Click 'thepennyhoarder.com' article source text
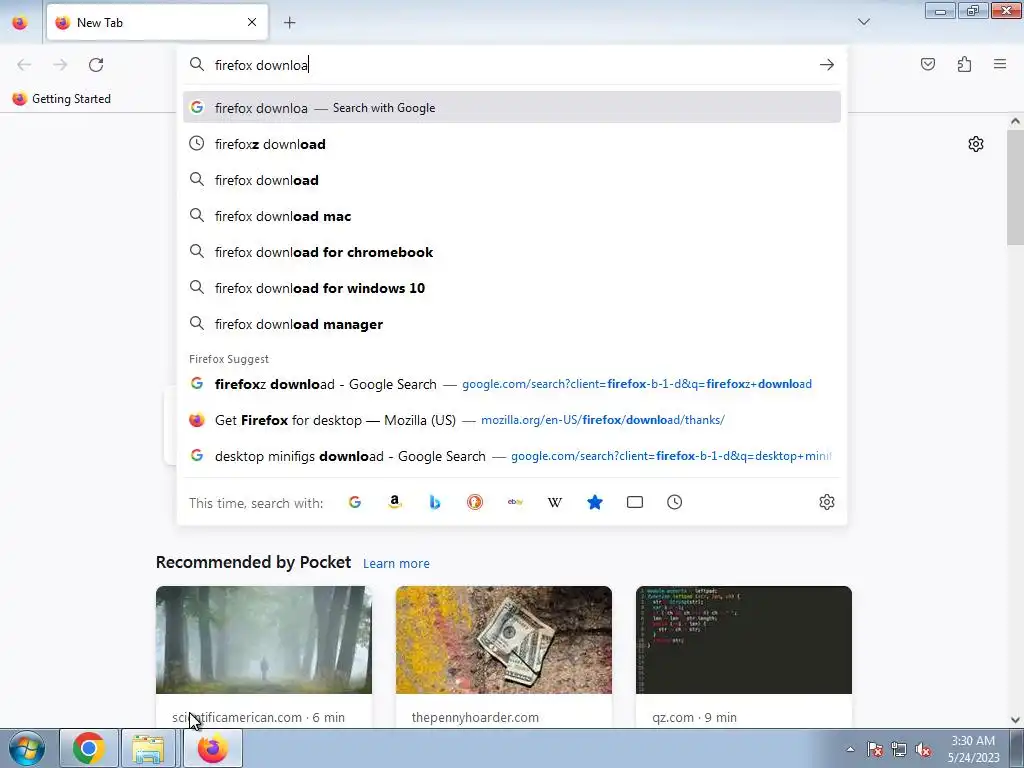Image resolution: width=1024 pixels, height=768 pixels. [x=475, y=717]
